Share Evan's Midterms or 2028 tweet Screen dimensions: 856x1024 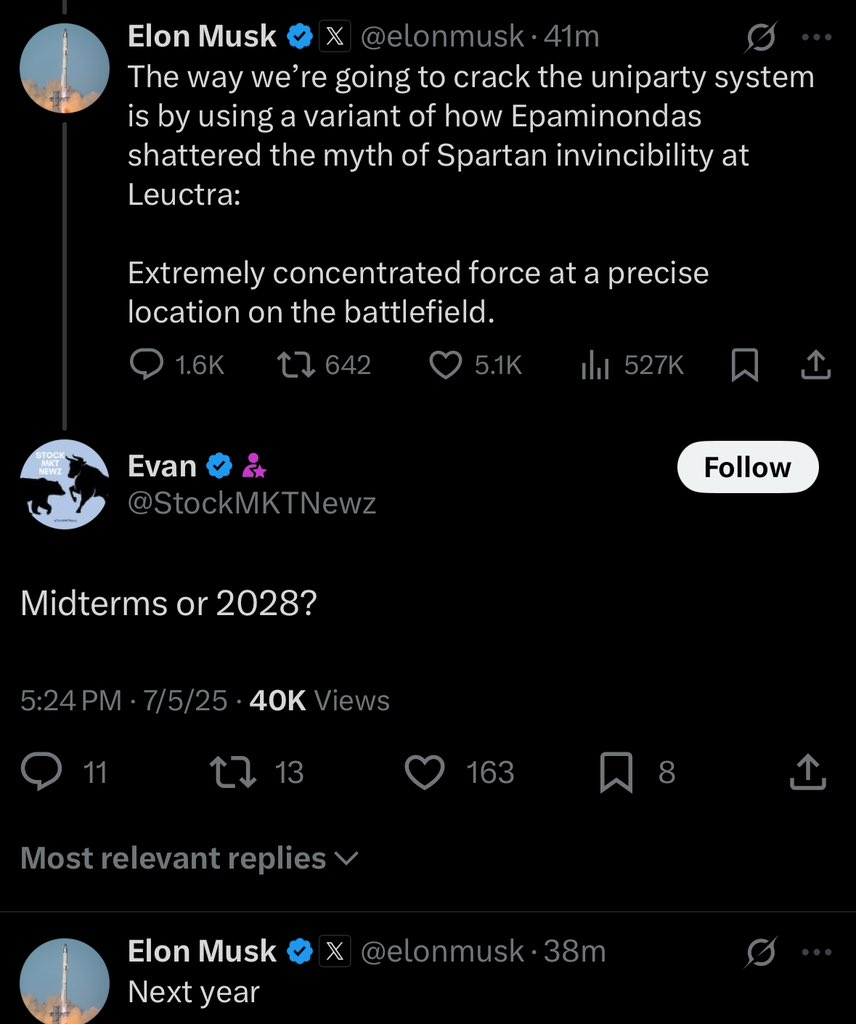tap(808, 771)
